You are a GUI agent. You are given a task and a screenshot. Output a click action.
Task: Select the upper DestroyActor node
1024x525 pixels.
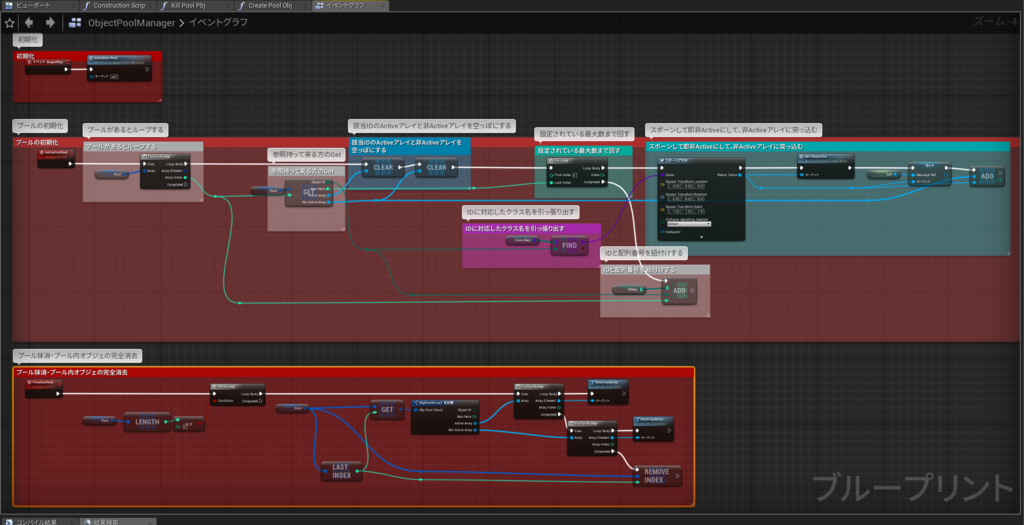click(608, 392)
